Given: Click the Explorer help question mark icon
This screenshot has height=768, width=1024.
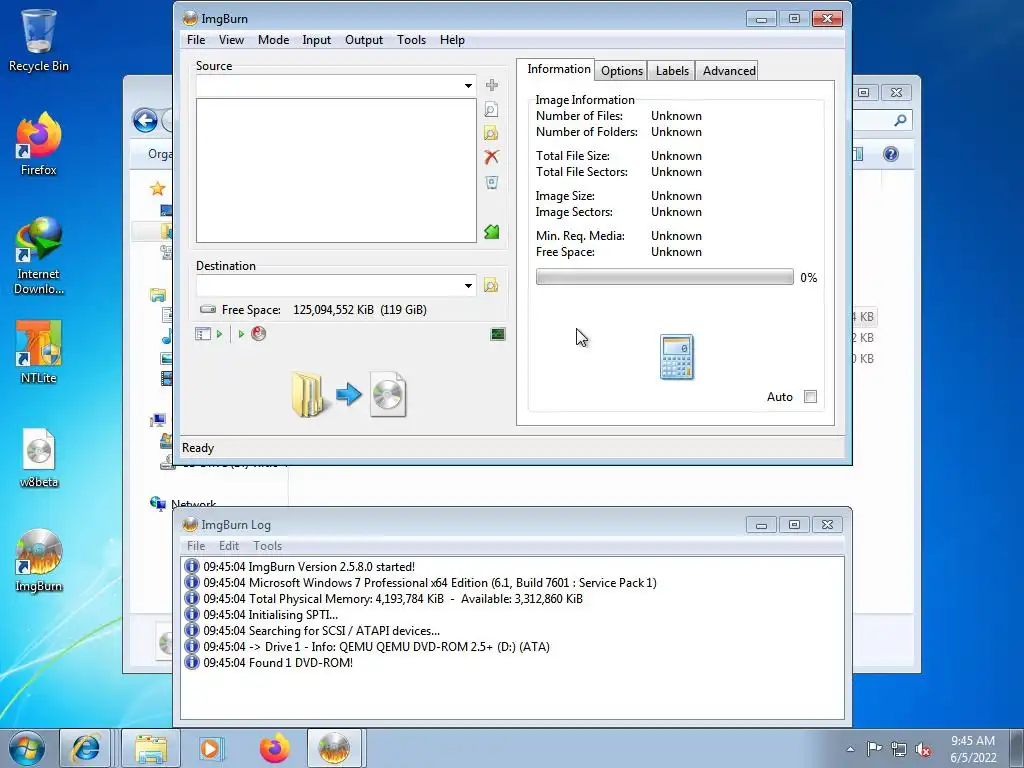Looking at the screenshot, I should pyautogui.click(x=891, y=154).
